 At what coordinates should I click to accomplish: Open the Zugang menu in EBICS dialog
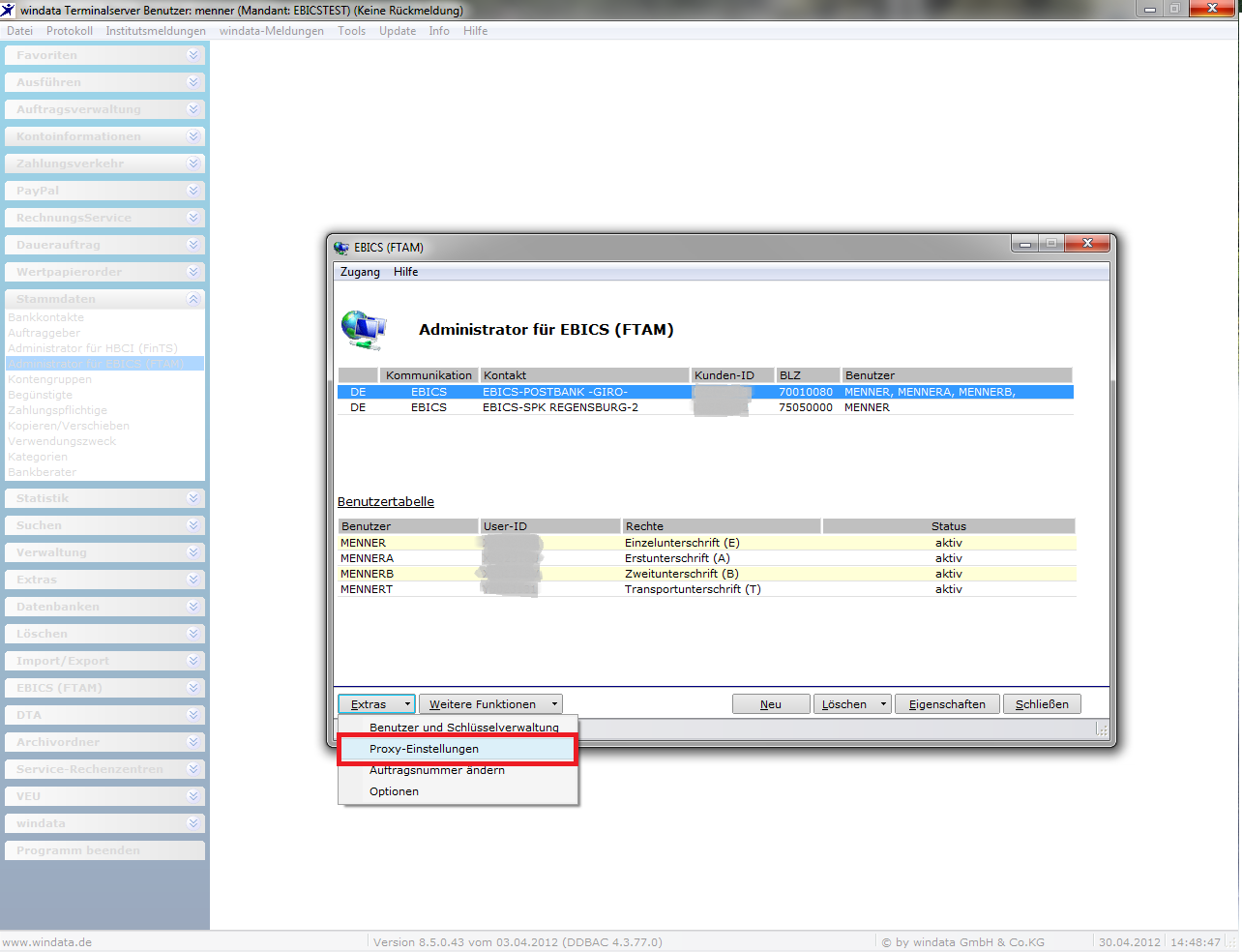[x=360, y=272]
